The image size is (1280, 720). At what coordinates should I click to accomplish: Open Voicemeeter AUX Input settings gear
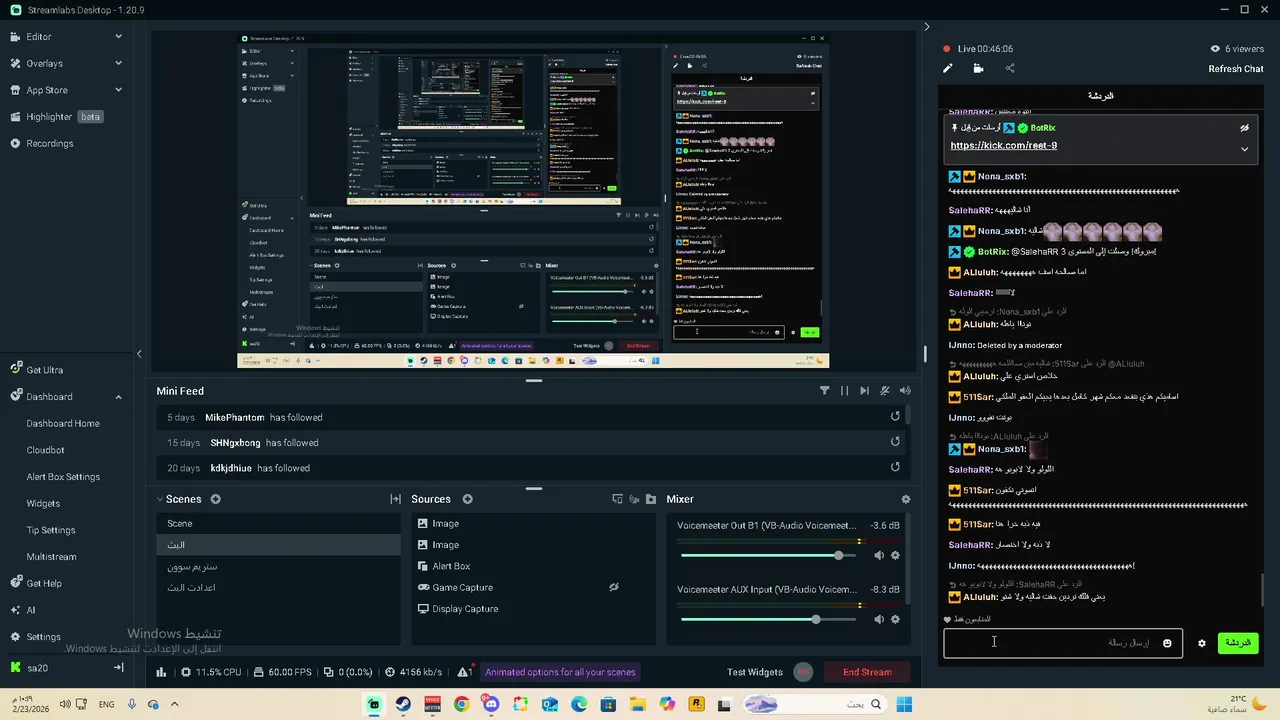tap(895, 619)
